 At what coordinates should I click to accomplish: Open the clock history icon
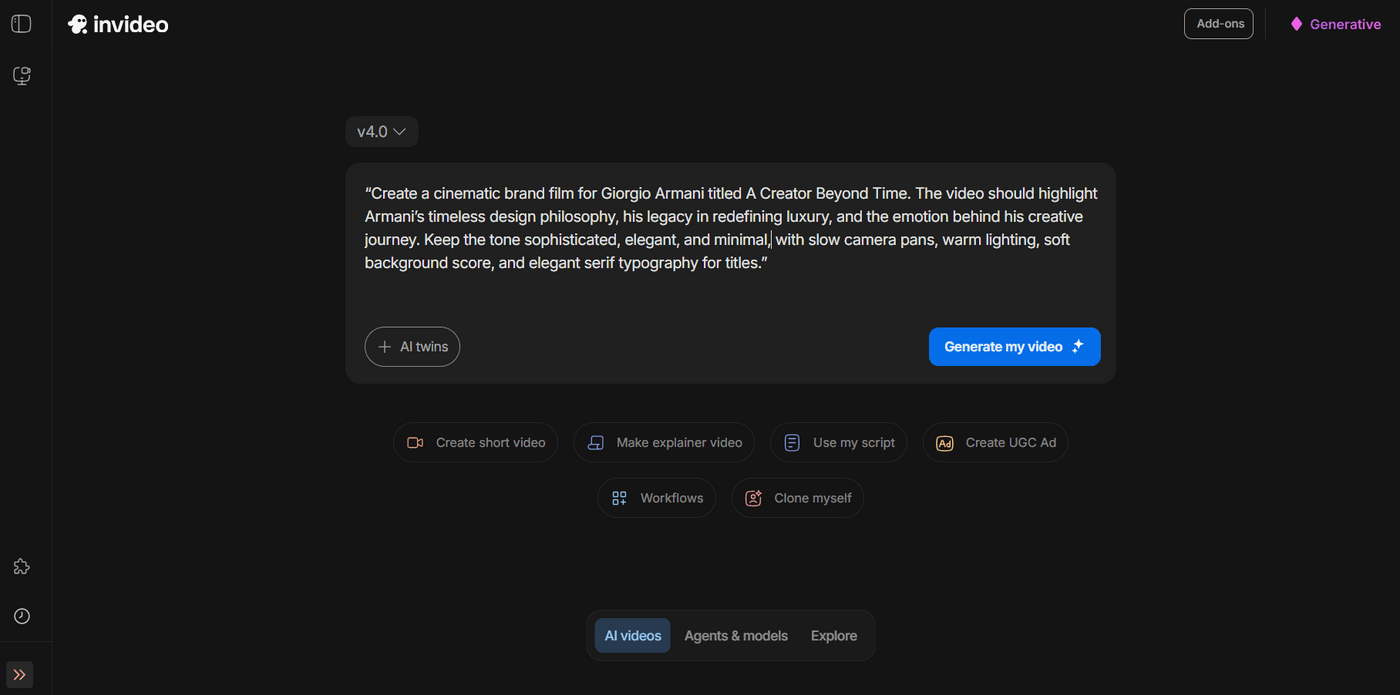pyautogui.click(x=21, y=616)
